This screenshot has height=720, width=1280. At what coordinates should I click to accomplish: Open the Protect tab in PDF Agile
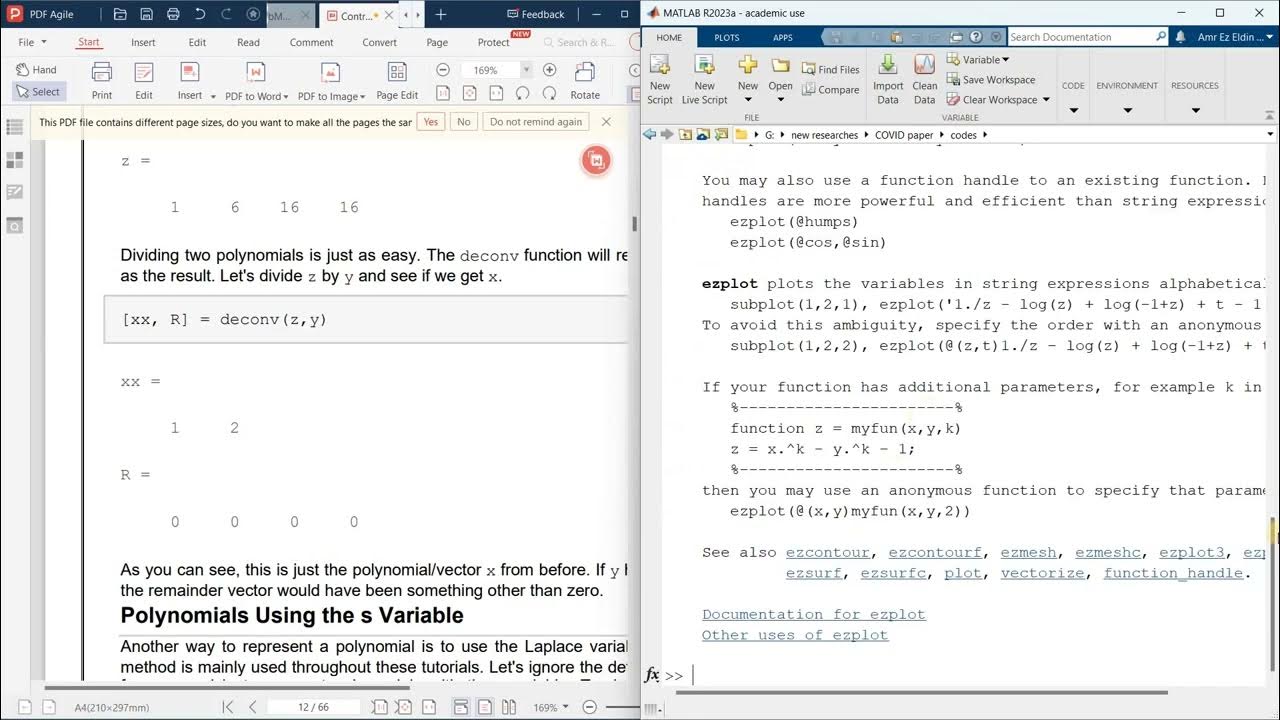pyautogui.click(x=493, y=42)
